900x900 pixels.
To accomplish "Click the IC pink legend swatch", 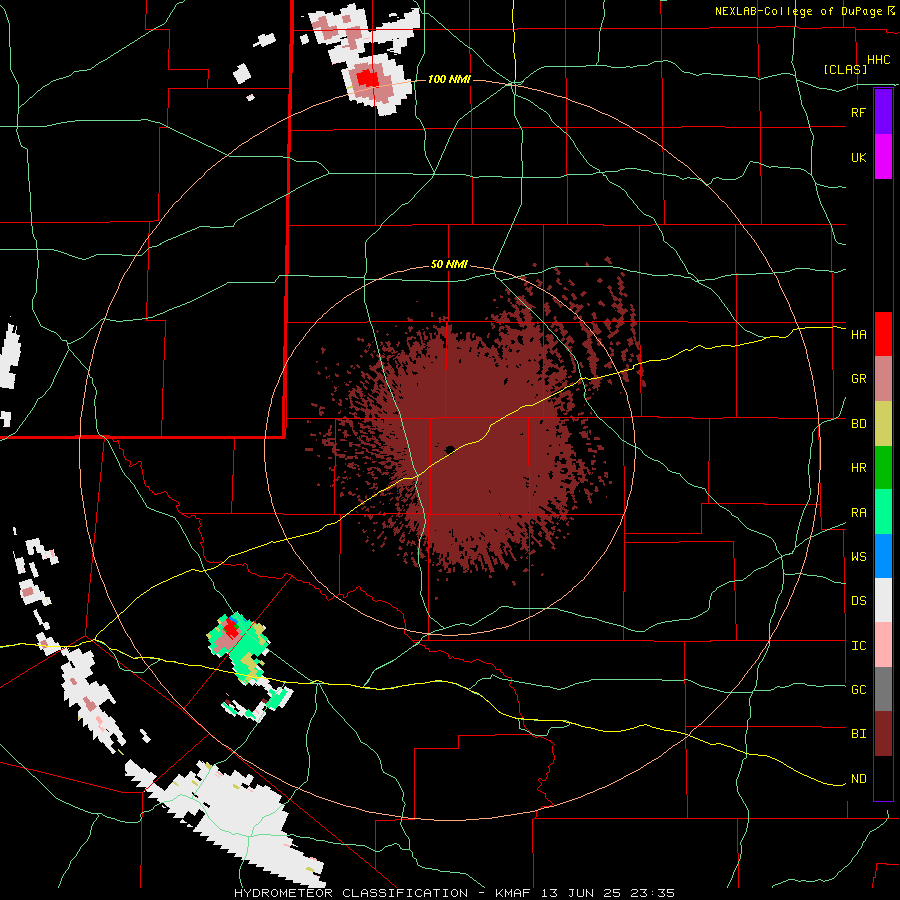I will pos(883,645).
